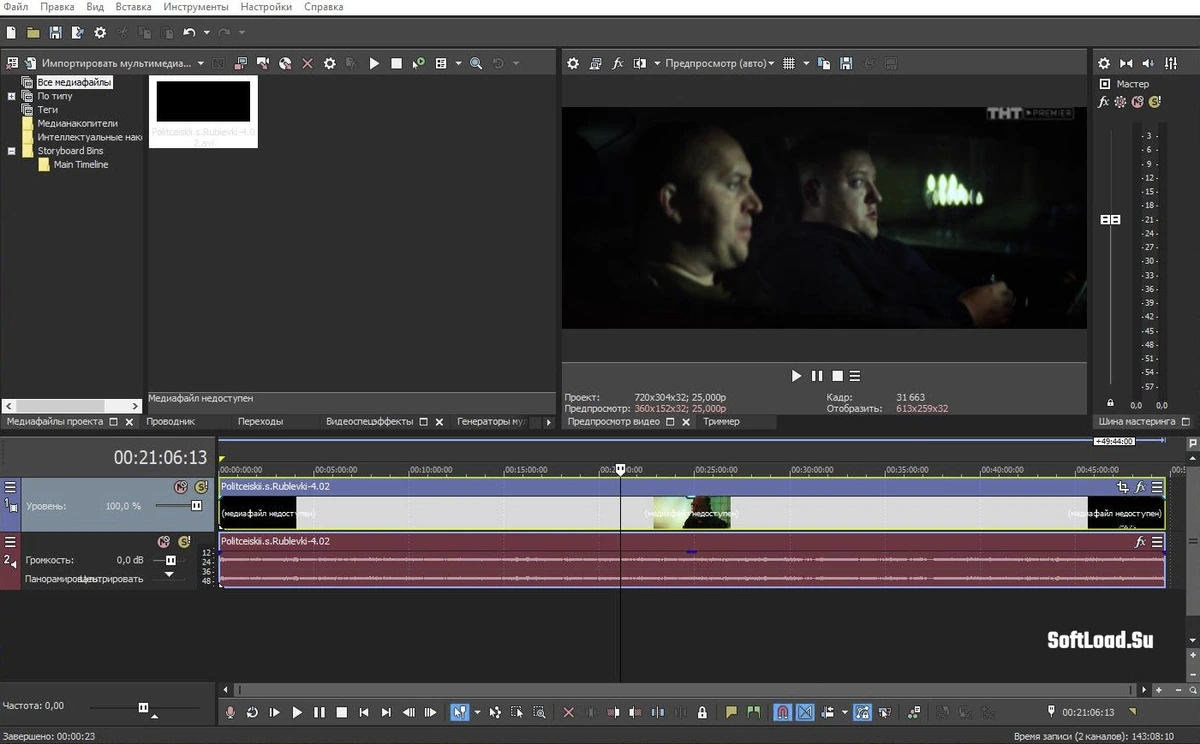Screen dimensions: 1200x744
Task: Click audio track volume slider handle
Action: tap(171, 560)
